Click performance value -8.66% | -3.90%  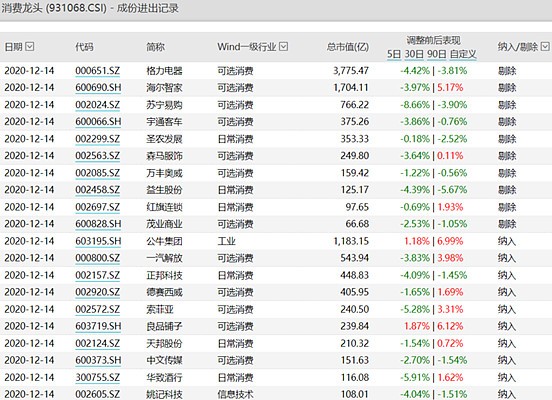click(434, 105)
